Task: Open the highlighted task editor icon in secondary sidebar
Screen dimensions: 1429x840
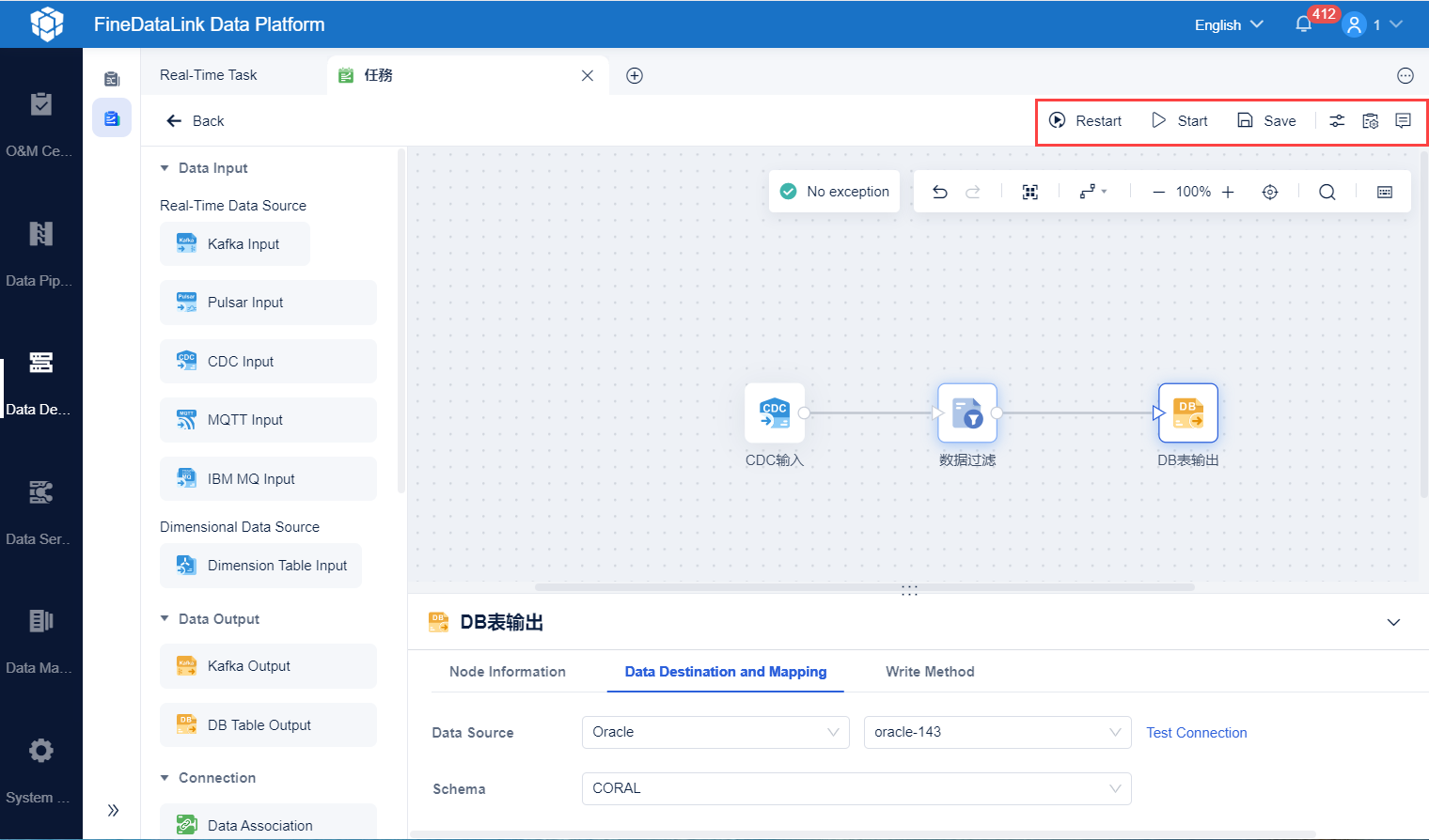Action: (x=112, y=118)
